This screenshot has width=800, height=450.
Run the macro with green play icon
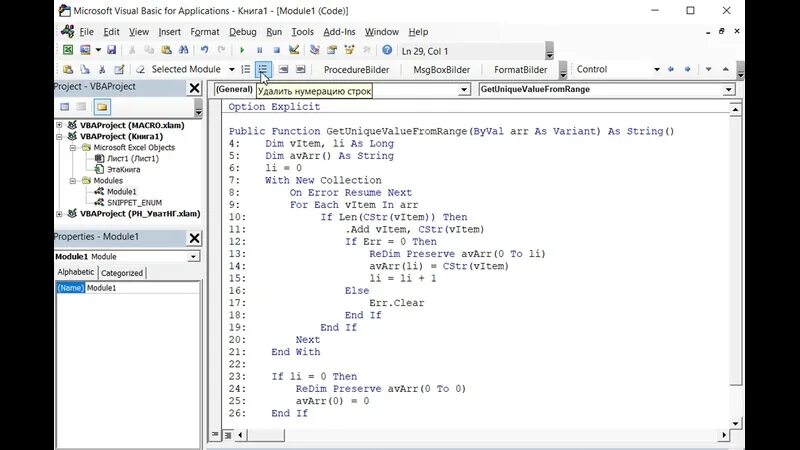[x=242, y=50]
